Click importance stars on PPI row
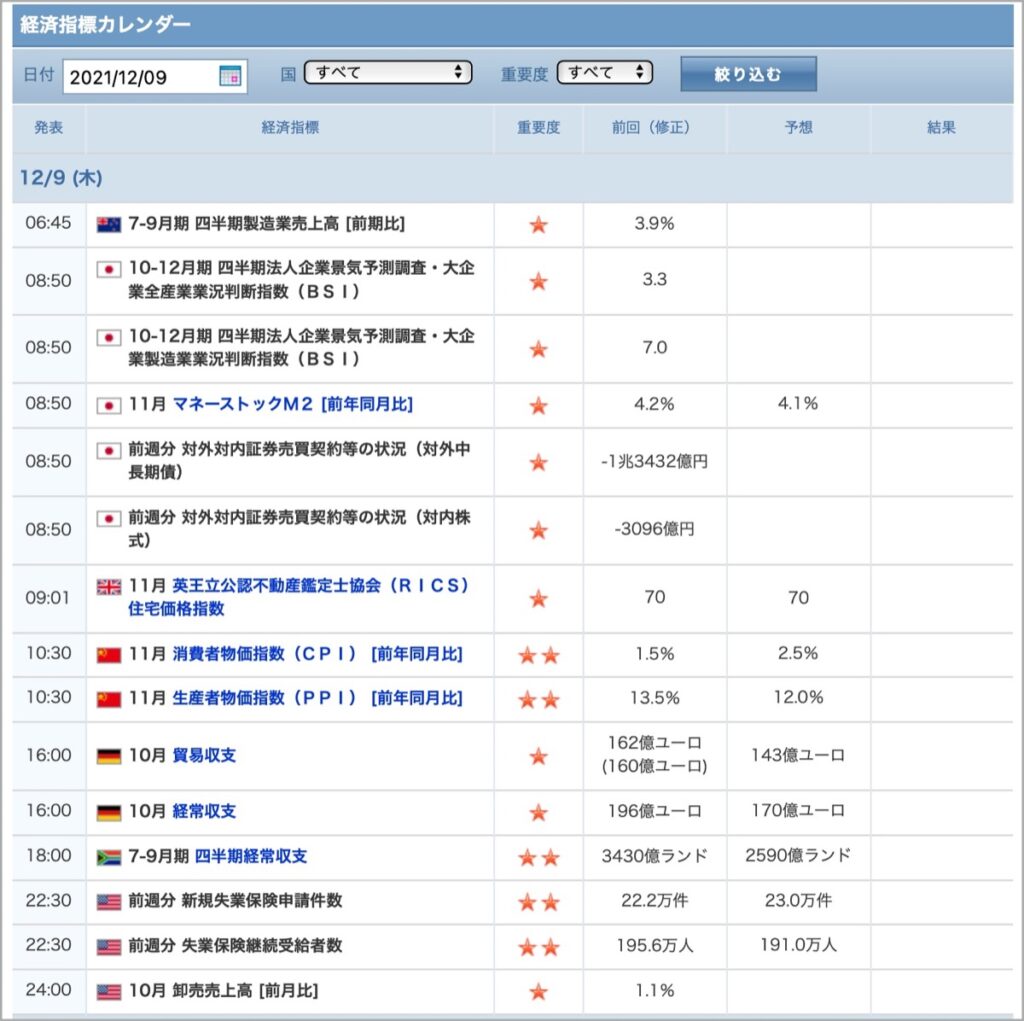Screen dimensions: 1024x1021 click(539, 700)
